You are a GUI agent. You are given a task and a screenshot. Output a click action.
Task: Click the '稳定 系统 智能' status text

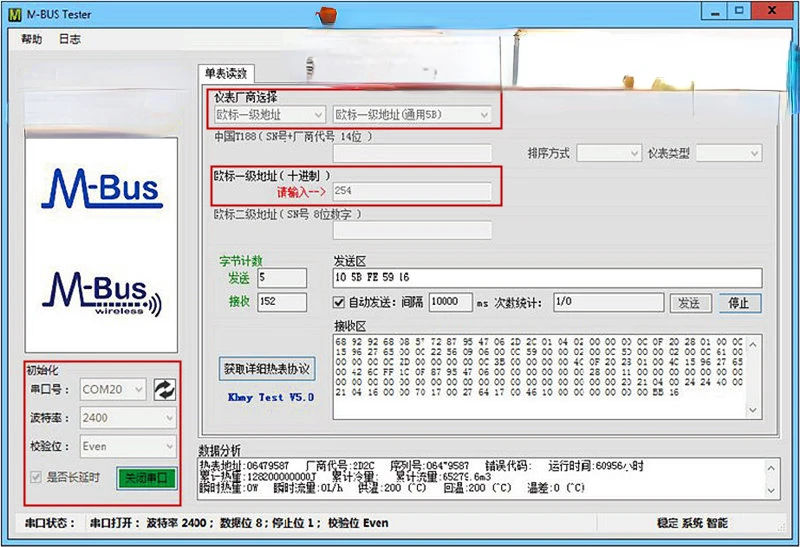[692, 523]
